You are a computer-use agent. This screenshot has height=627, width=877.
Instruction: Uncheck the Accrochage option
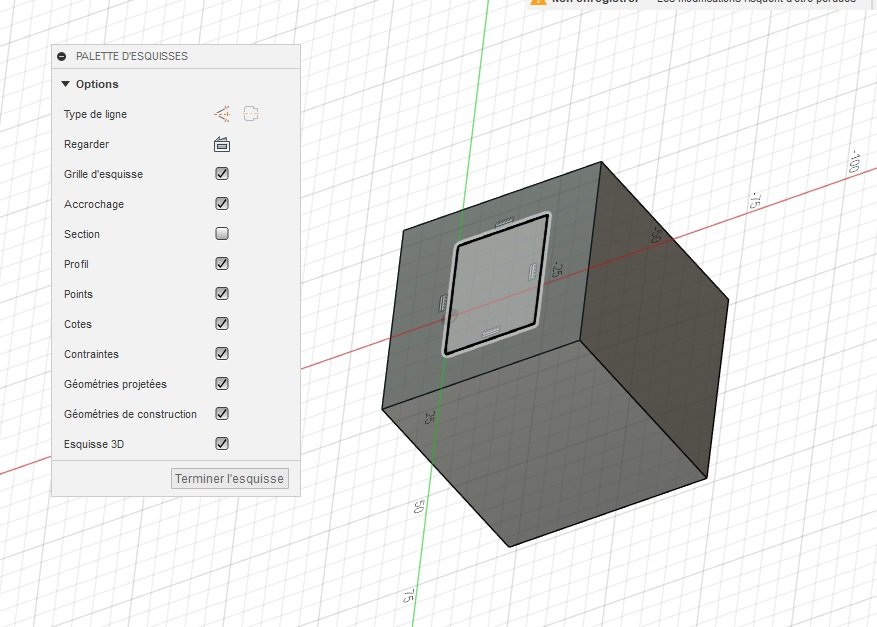pyautogui.click(x=222, y=204)
